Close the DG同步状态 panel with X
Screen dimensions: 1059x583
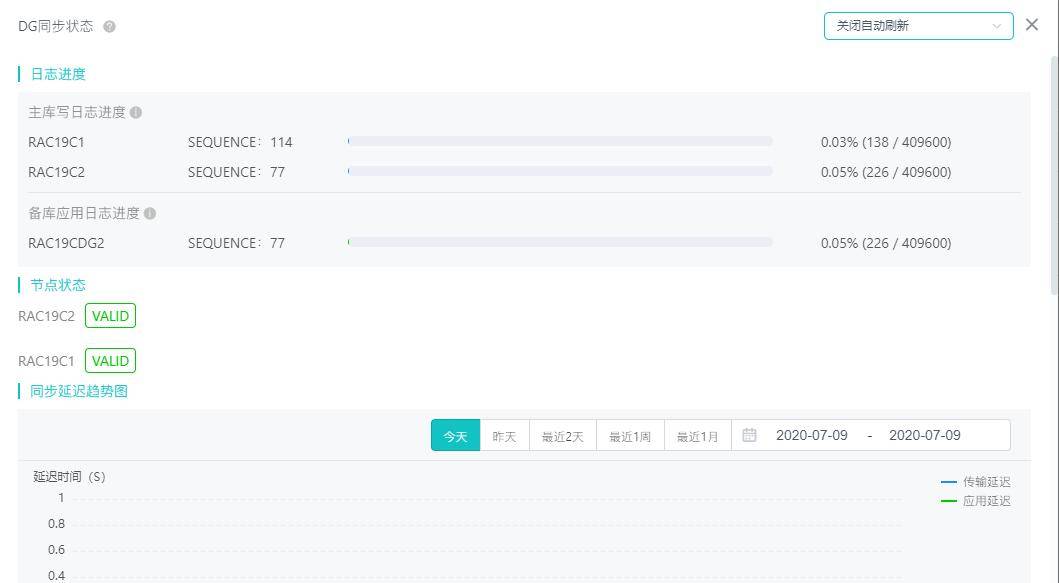click(x=1032, y=25)
